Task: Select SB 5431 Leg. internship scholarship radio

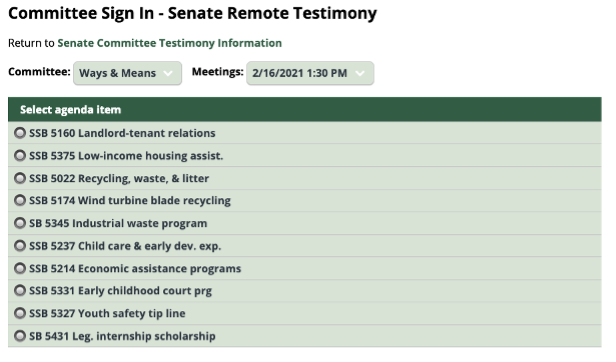Action: point(20,336)
